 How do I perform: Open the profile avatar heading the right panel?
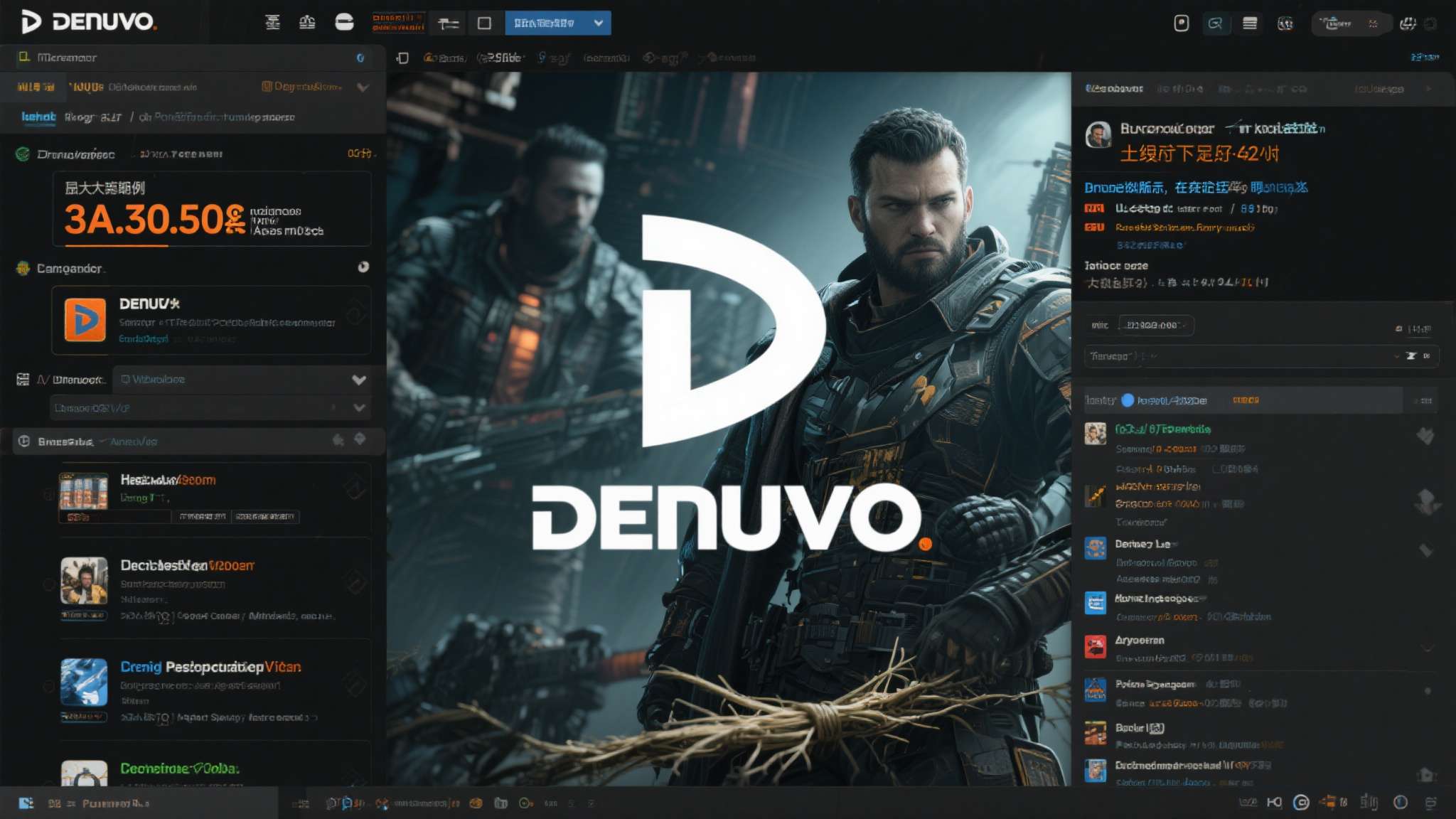[1098, 134]
